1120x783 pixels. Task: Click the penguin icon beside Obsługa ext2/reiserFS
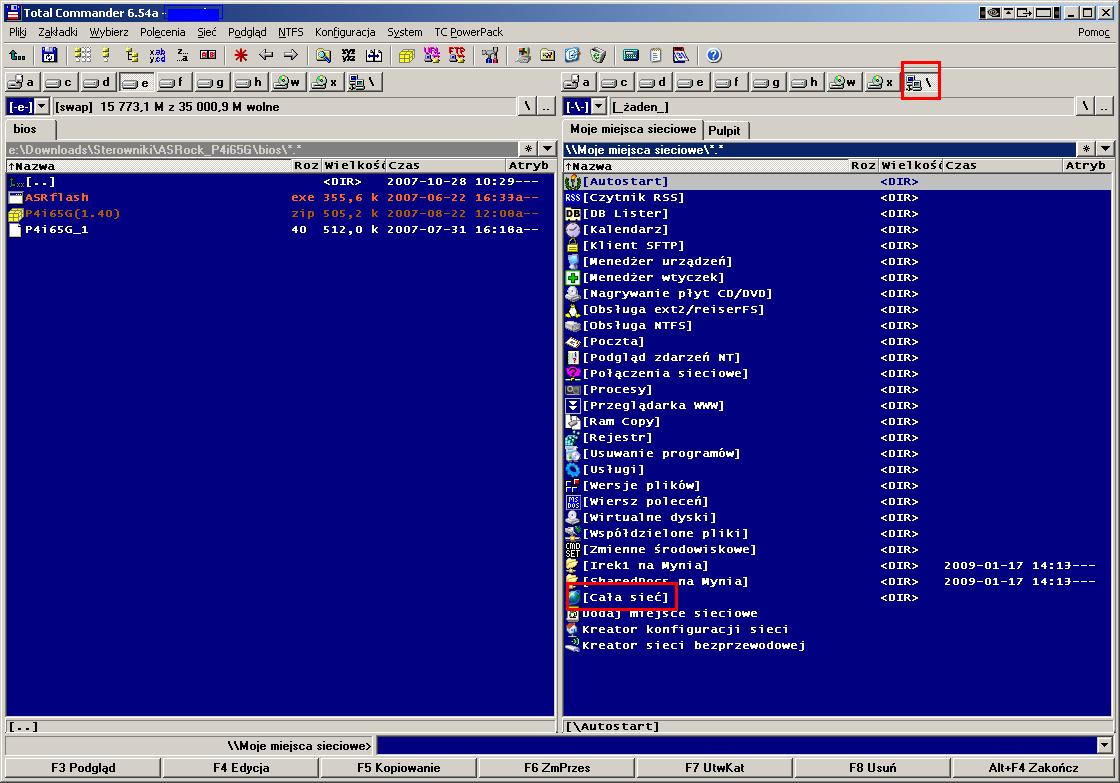click(572, 309)
